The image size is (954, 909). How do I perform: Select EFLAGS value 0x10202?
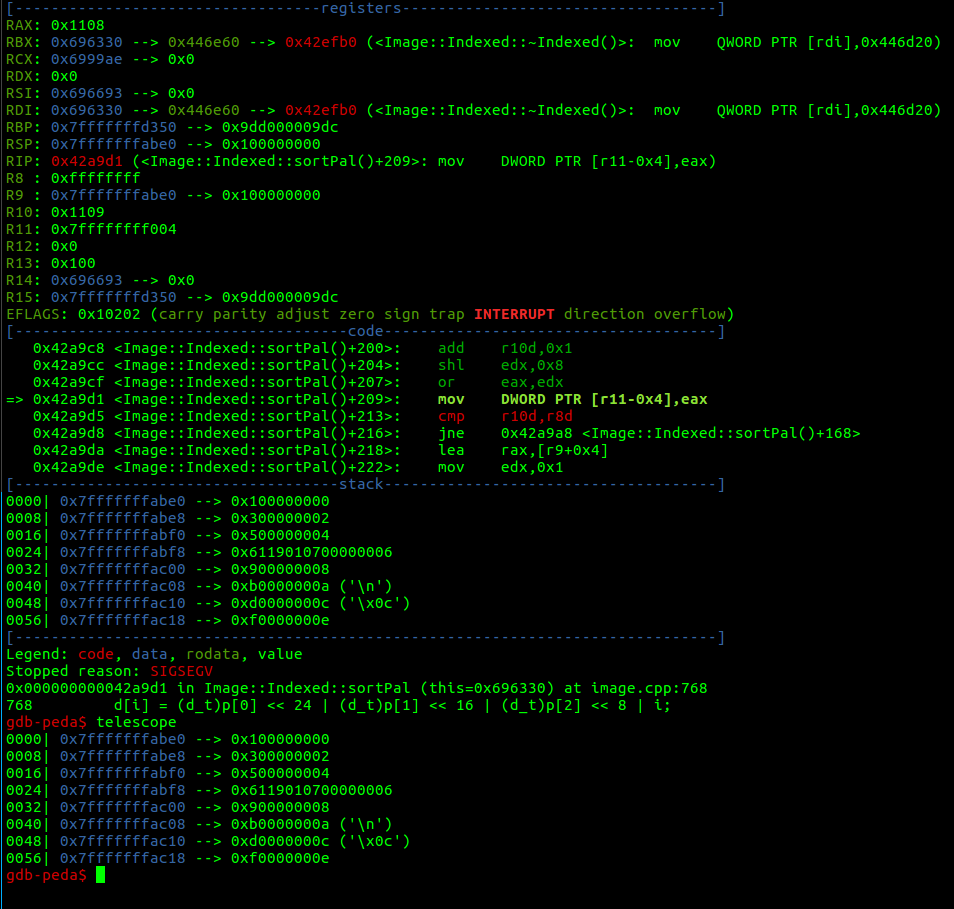click(x=109, y=315)
